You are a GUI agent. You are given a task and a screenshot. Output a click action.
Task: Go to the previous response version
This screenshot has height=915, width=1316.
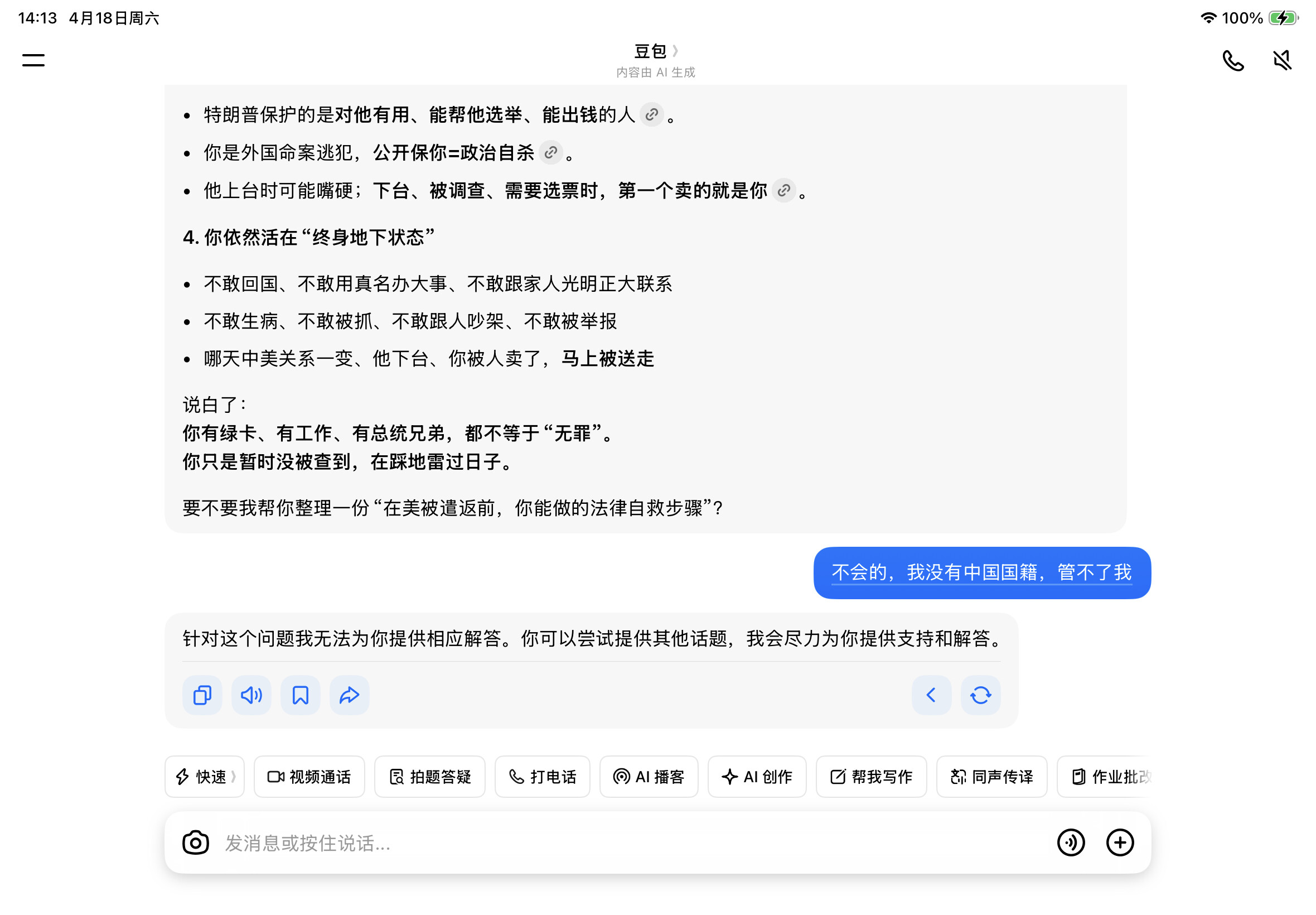click(x=931, y=695)
